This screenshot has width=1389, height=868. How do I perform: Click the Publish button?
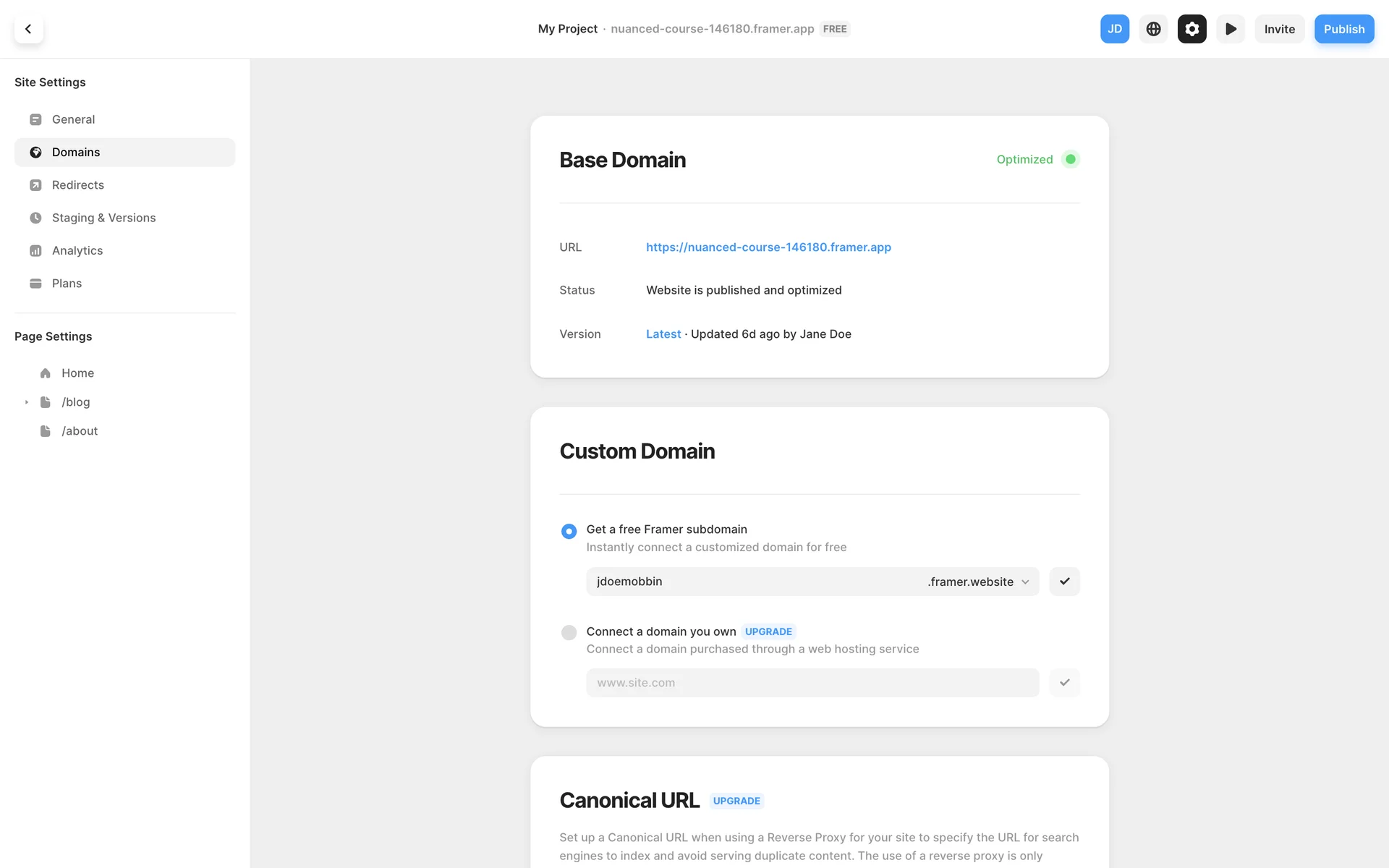click(x=1343, y=29)
